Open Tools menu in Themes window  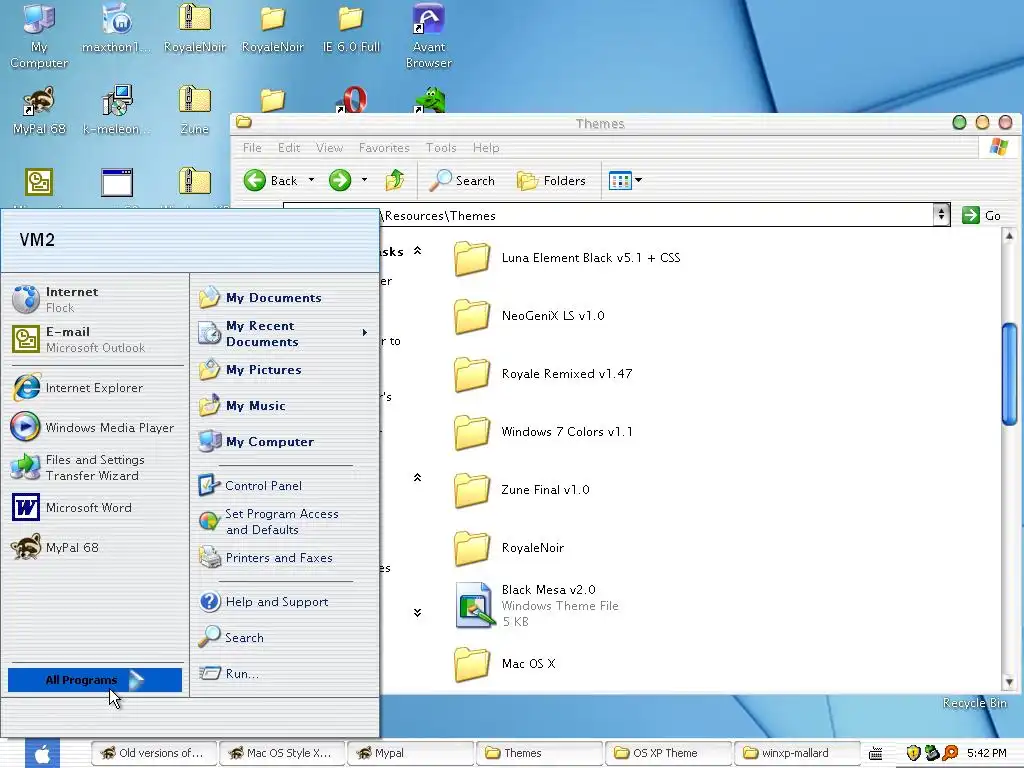pyautogui.click(x=441, y=148)
